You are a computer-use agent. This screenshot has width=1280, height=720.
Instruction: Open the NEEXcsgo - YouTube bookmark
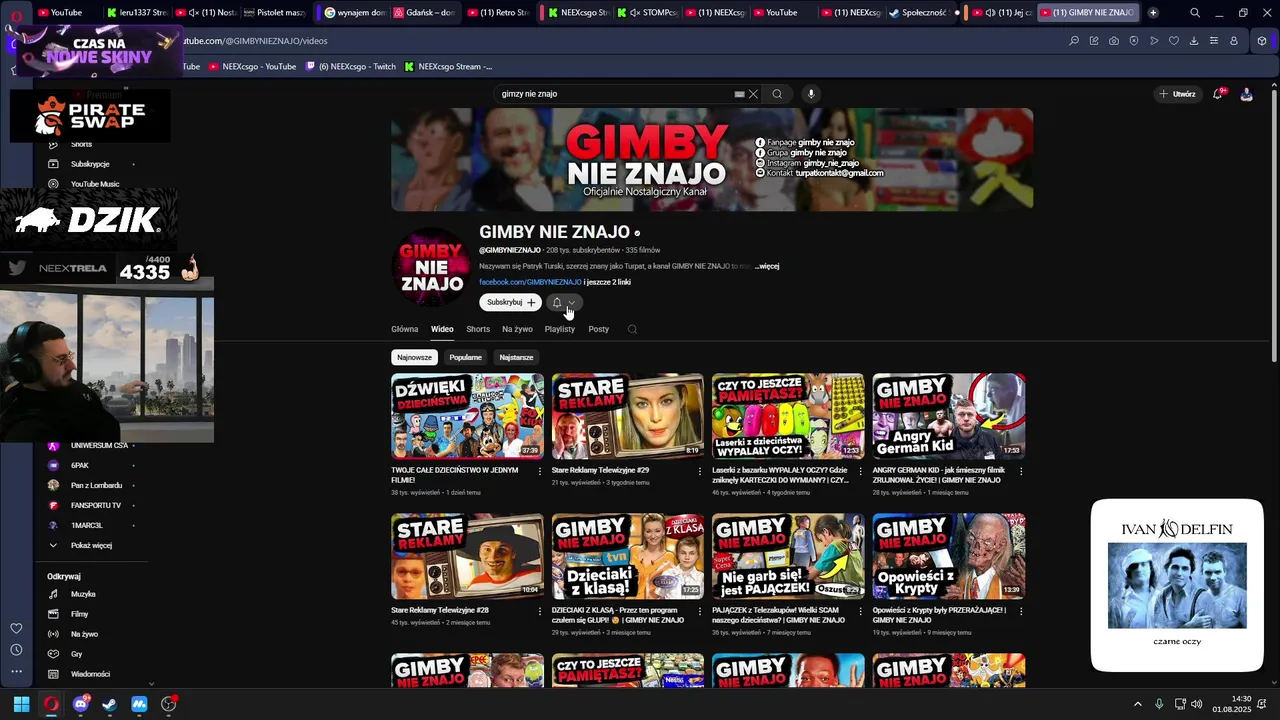tap(251, 66)
